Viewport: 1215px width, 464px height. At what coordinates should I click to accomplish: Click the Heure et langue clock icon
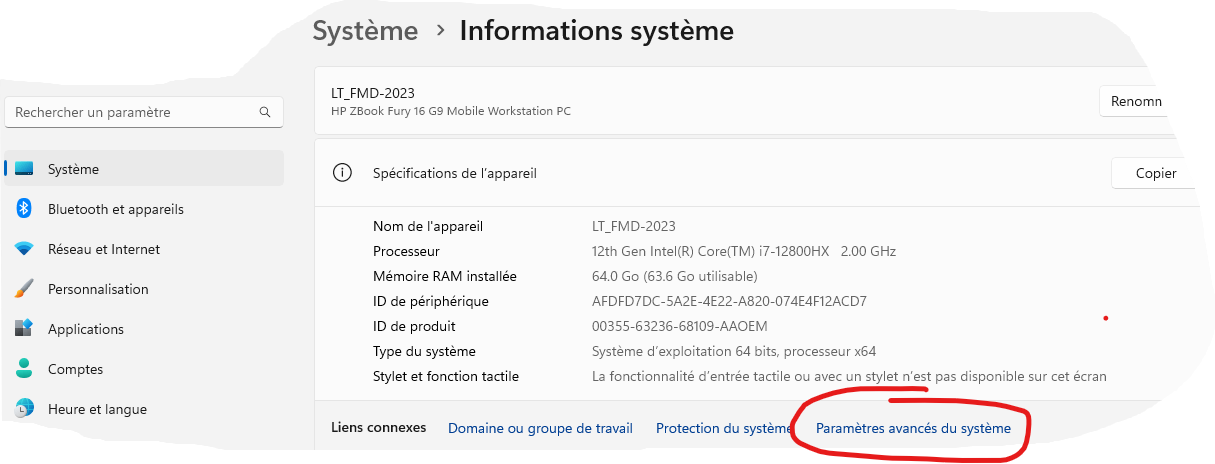click(x=25, y=409)
